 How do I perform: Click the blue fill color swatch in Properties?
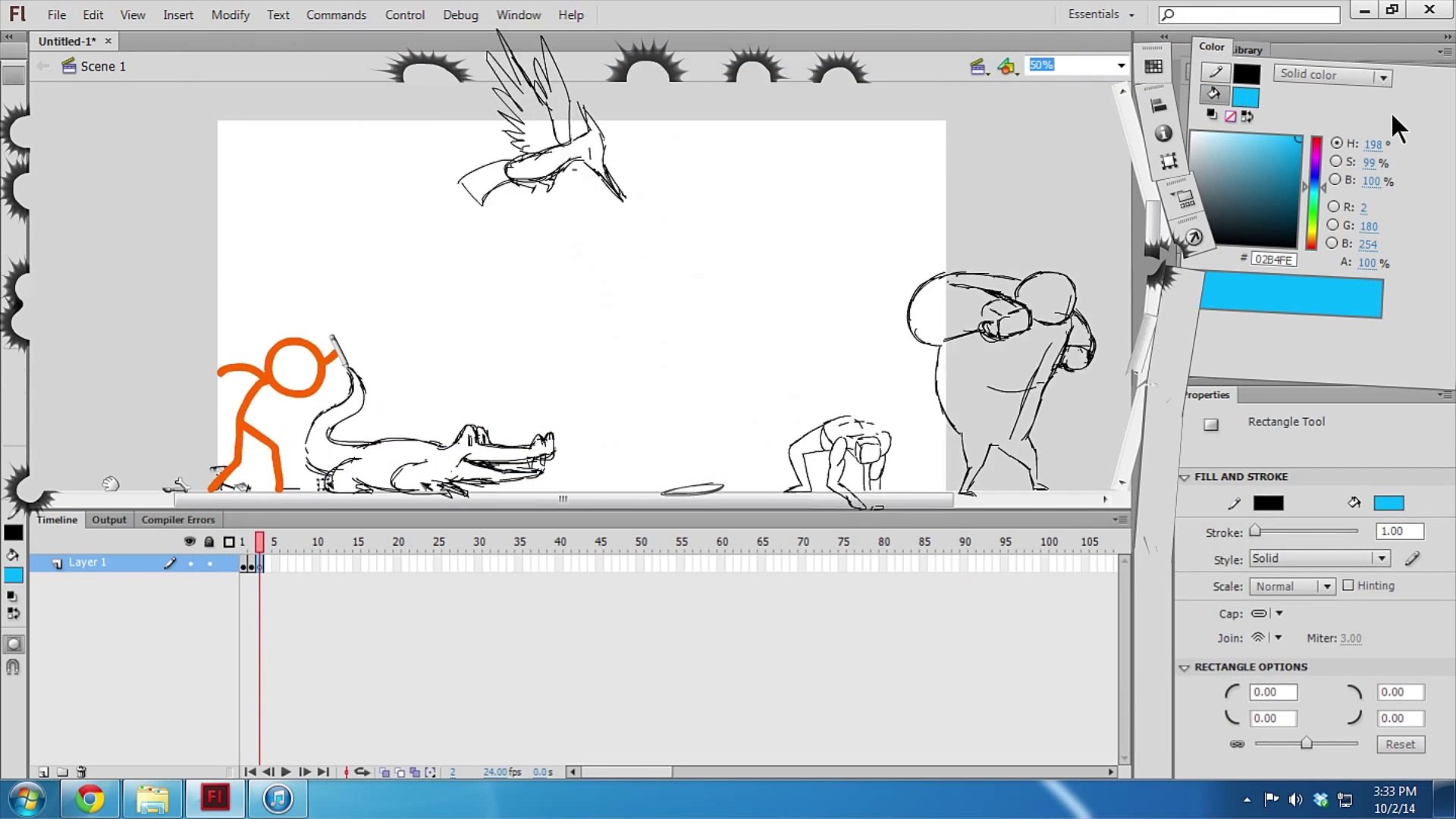1389,503
